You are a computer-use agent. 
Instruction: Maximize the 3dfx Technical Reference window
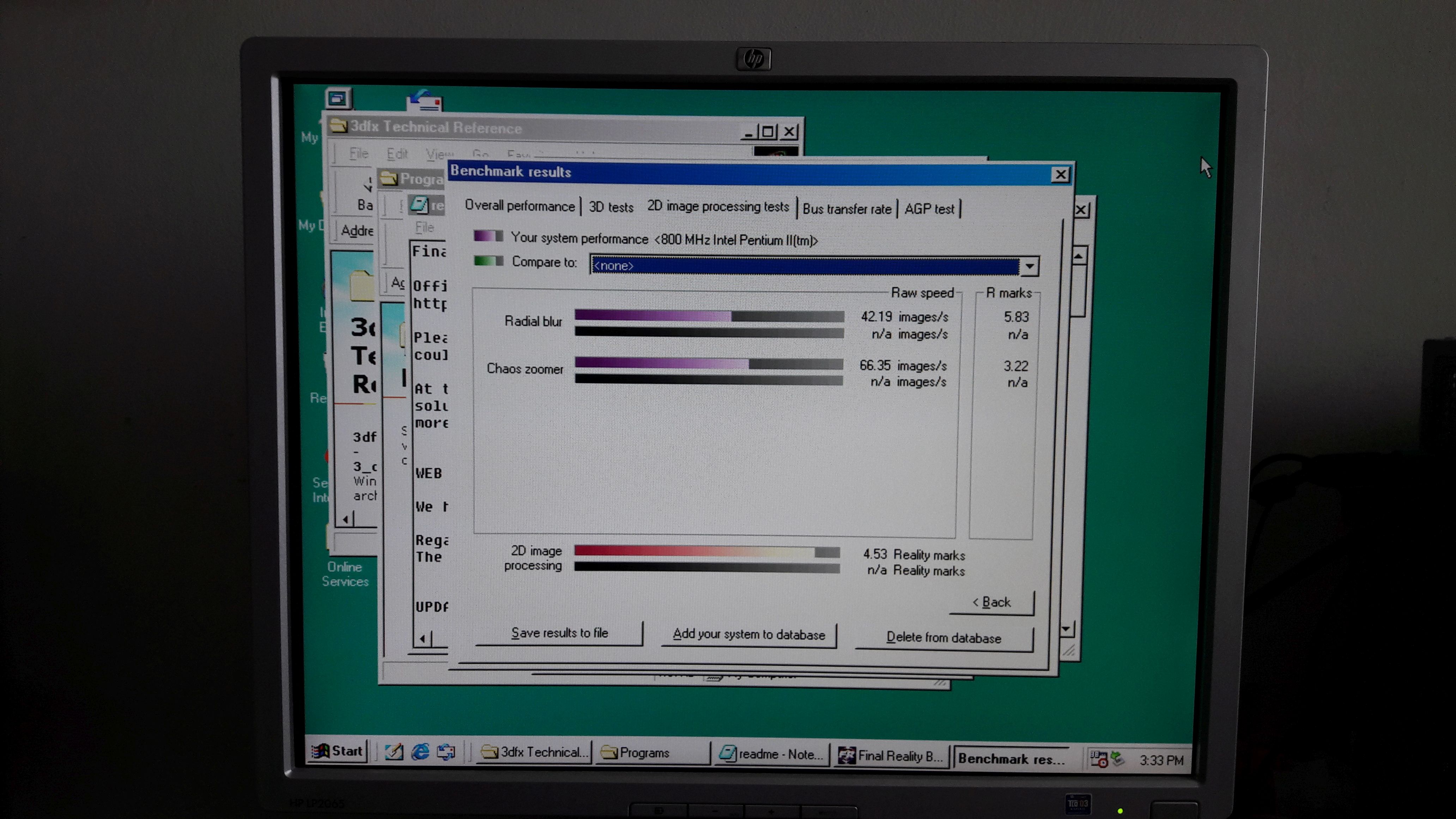768,132
